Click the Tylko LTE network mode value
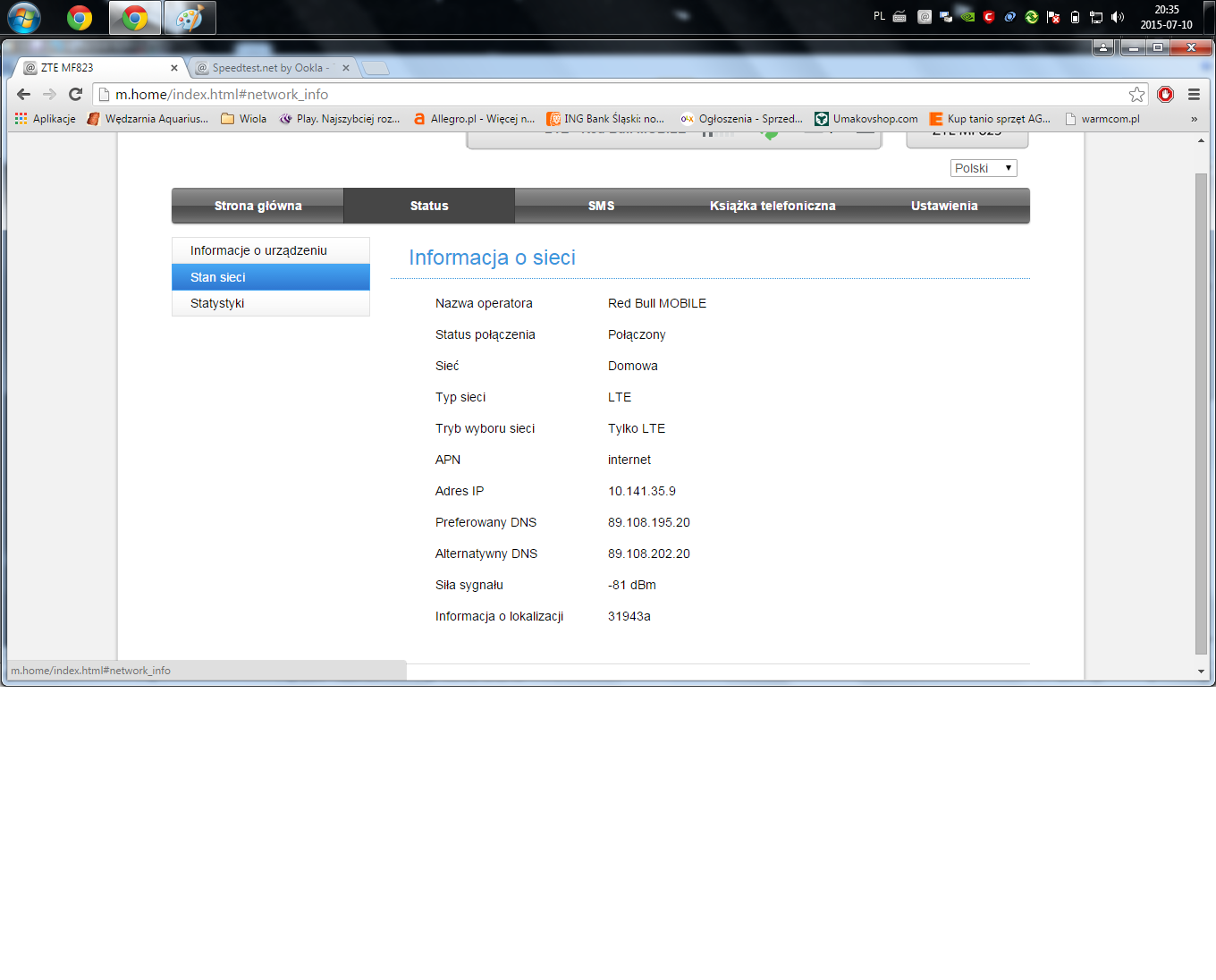Screen dimensions: 1216x980 pyautogui.click(x=637, y=428)
